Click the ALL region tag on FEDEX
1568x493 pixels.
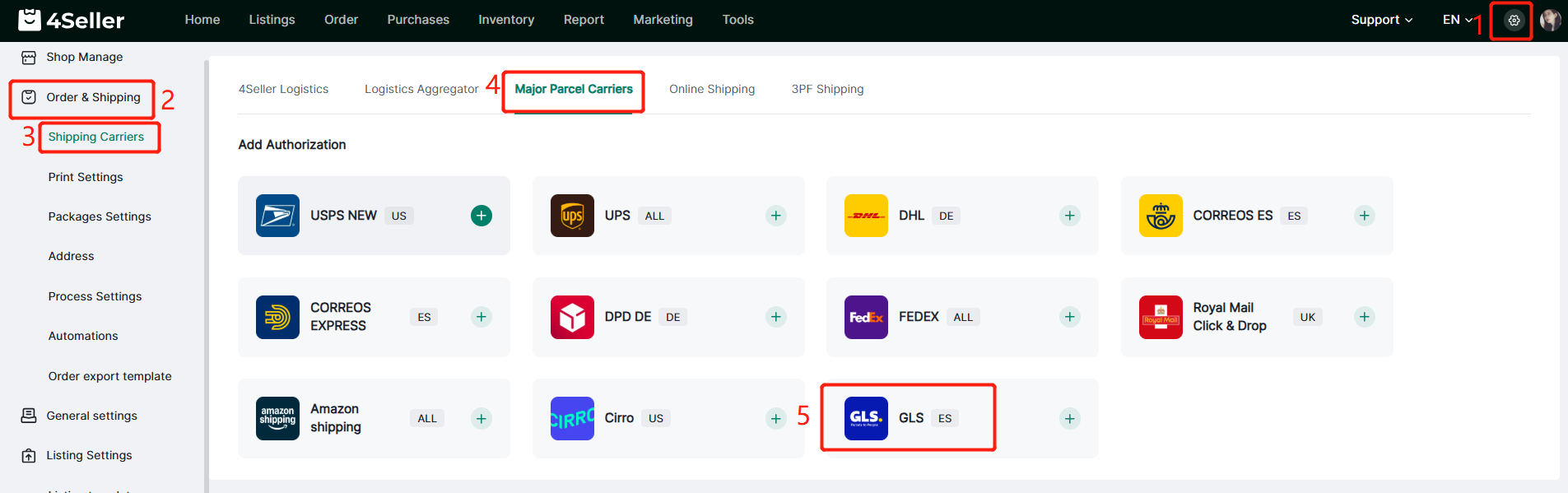pyautogui.click(x=963, y=318)
